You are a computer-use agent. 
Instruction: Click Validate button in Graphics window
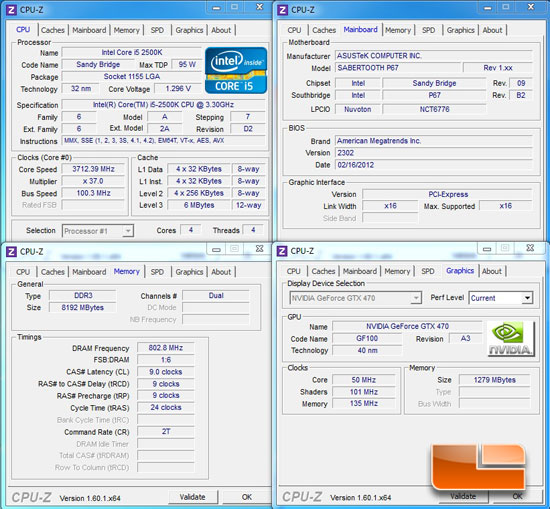pos(463,496)
